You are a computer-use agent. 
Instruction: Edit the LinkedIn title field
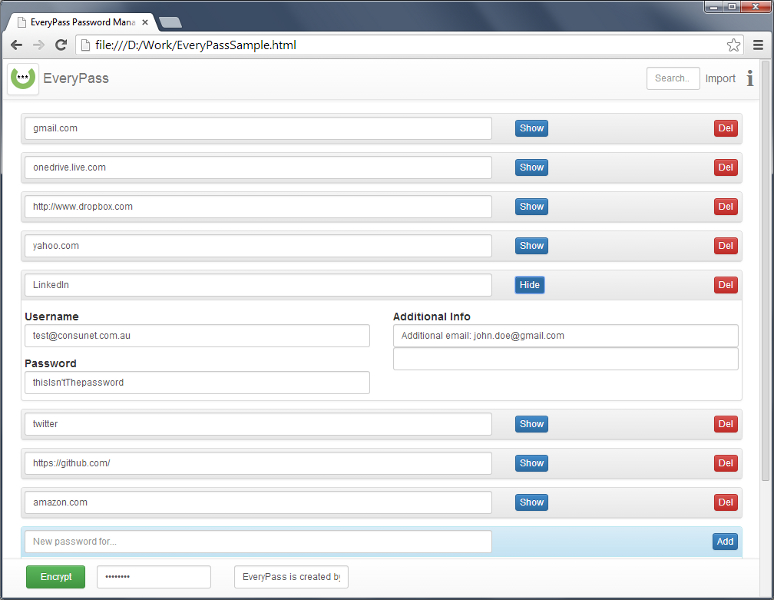pyautogui.click(x=258, y=285)
